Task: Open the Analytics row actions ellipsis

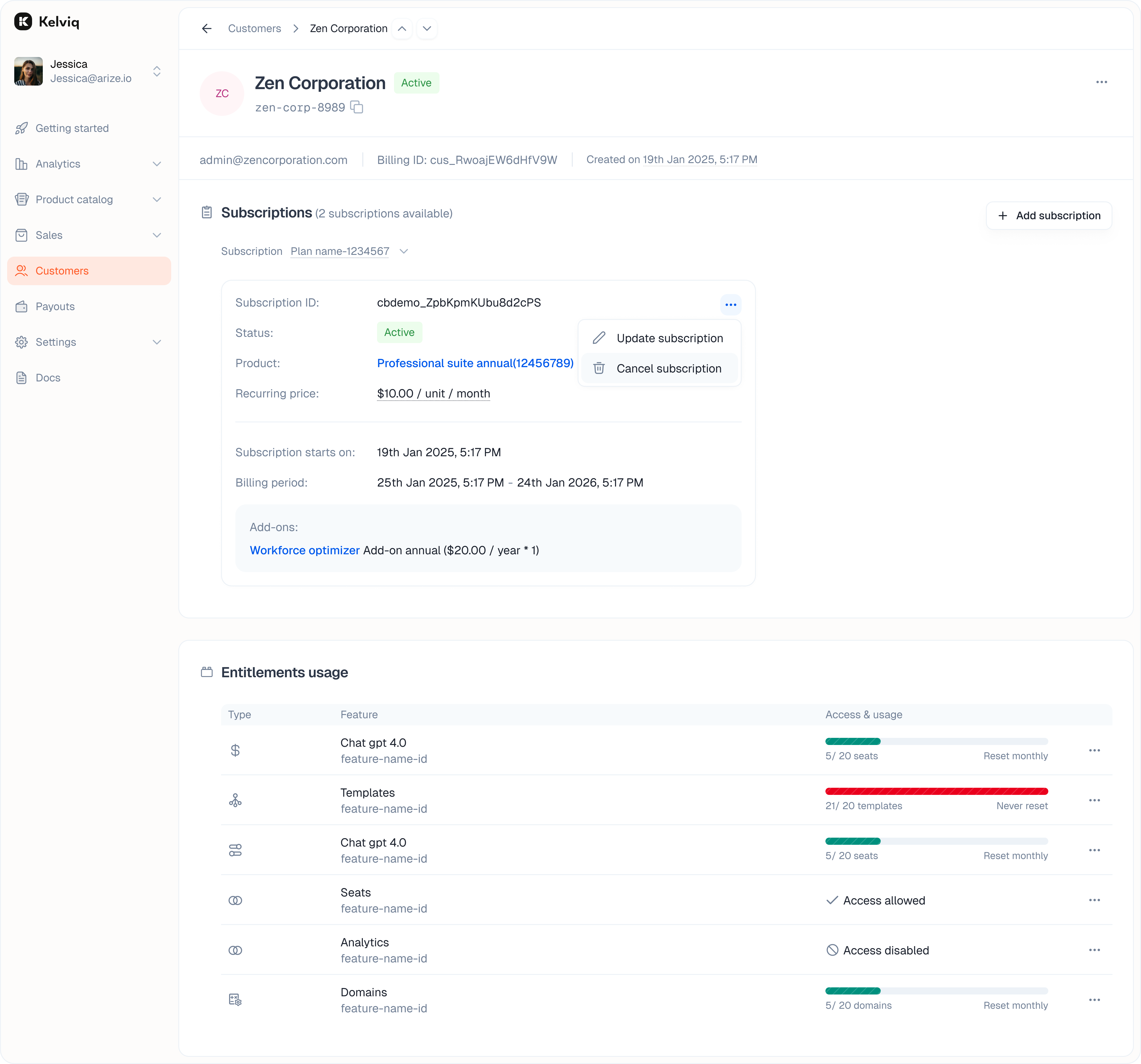Action: 1094,950
